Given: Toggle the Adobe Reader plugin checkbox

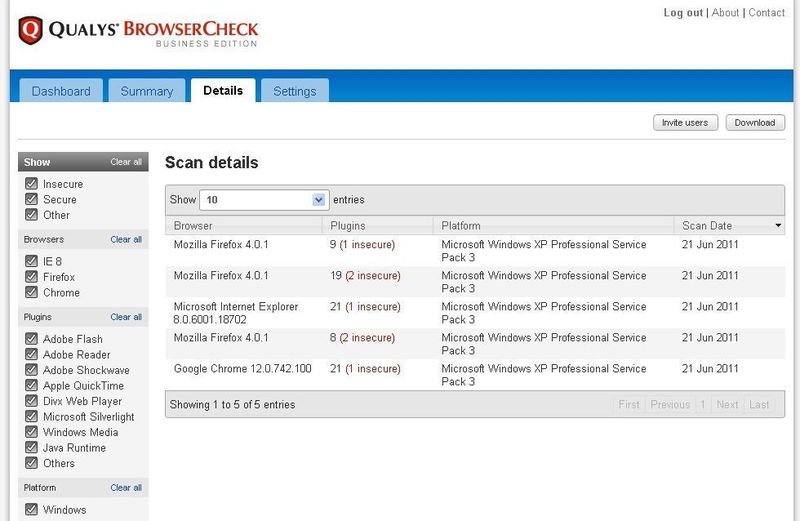Looking at the screenshot, I should (31, 354).
